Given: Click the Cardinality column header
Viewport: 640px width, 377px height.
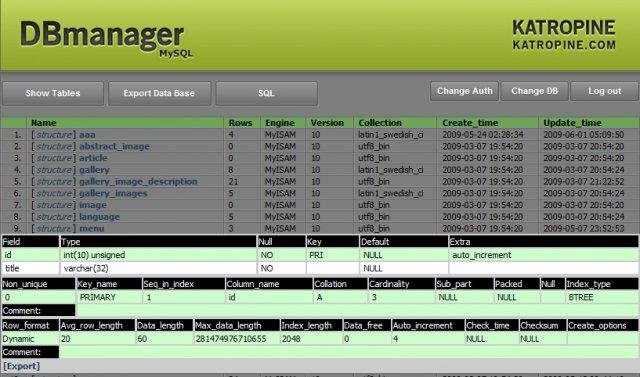Looking at the screenshot, I should pos(401,284).
